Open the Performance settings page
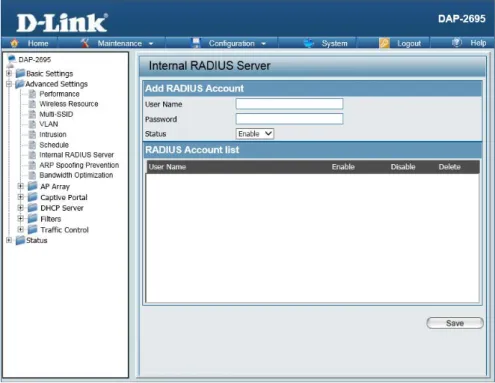The width and height of the screenshot is (495, 383). coord(59,94)
